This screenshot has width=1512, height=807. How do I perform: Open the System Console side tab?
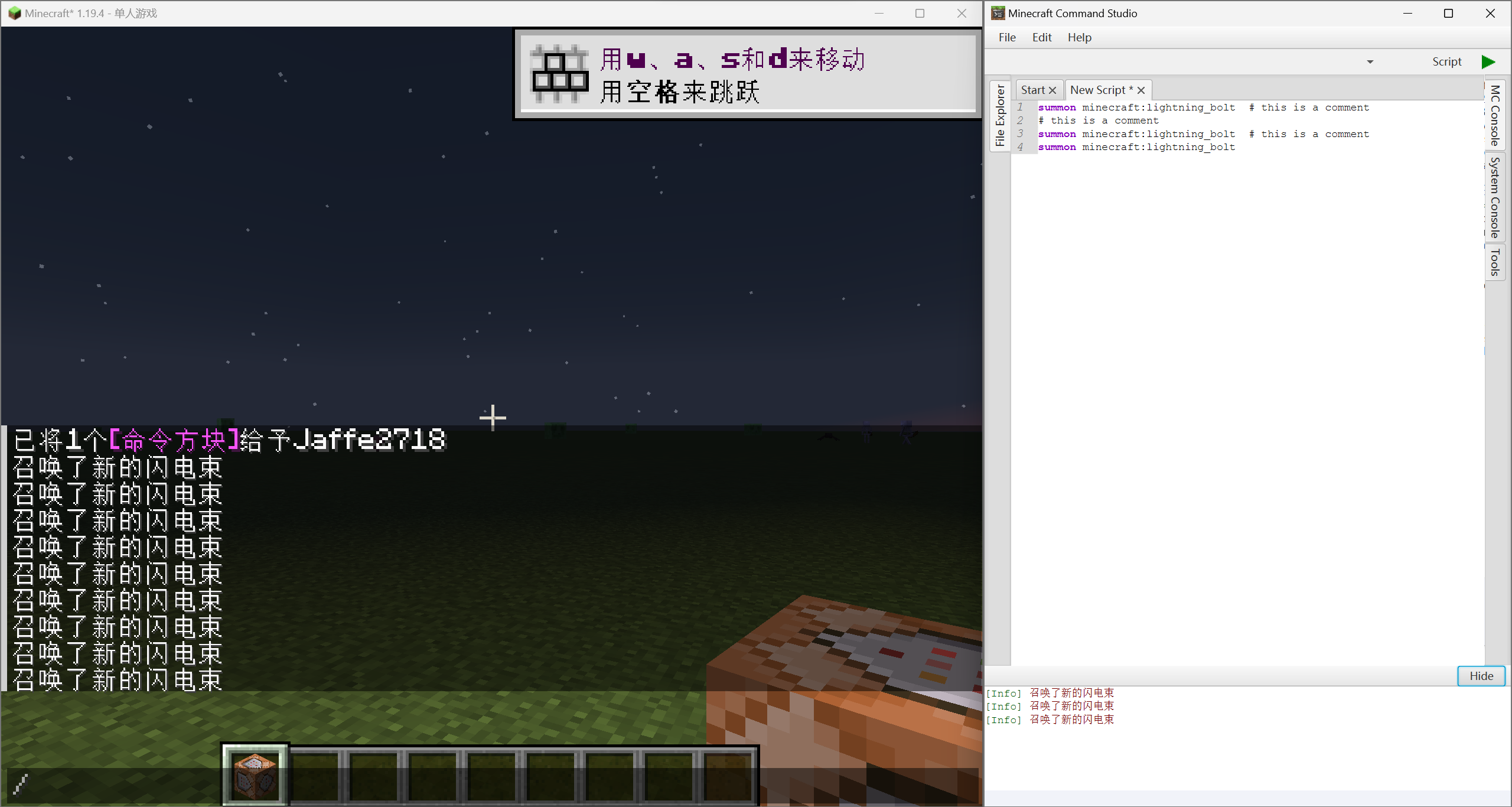click(x=1495, y=197)
